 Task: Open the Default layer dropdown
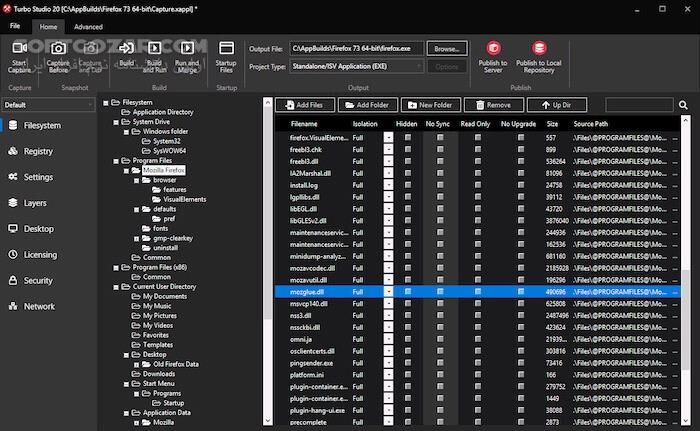pos(47,104)
